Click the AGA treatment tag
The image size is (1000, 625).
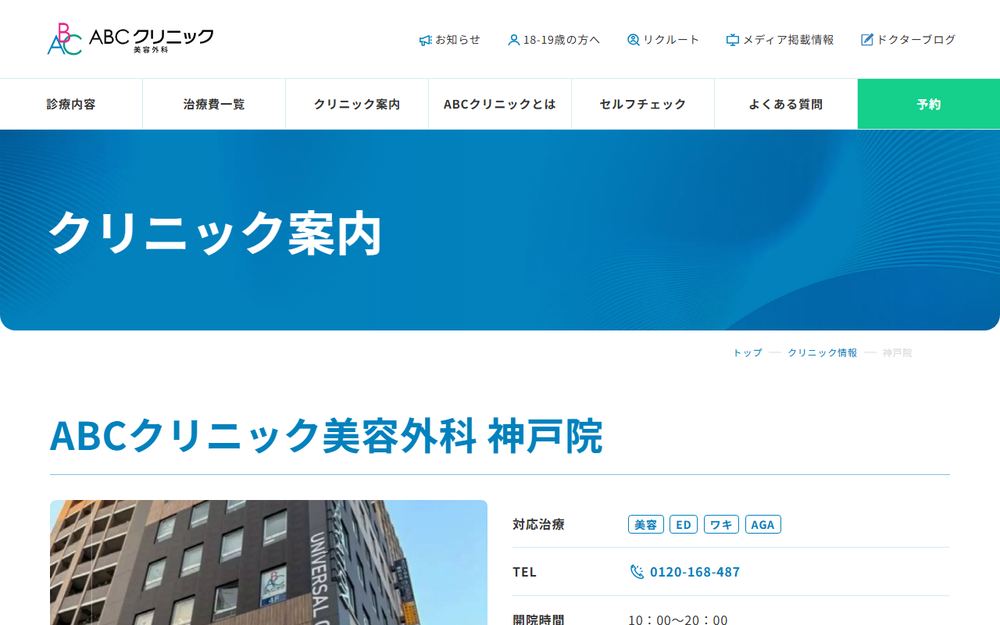[x=763, y=524]
